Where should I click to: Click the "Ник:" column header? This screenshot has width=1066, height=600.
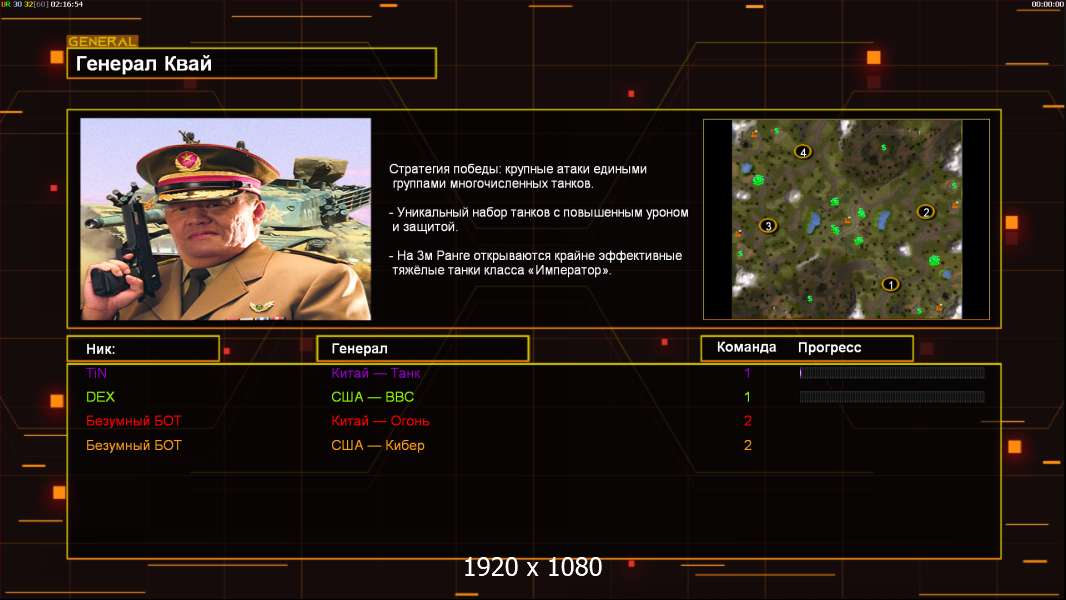pyautogui.click(x=142, y=349)
